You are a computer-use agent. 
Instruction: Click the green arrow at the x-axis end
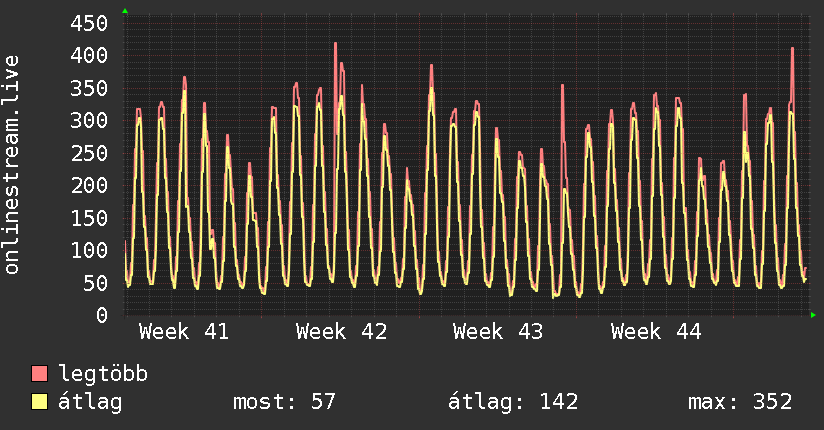click(x=813, y=315)
